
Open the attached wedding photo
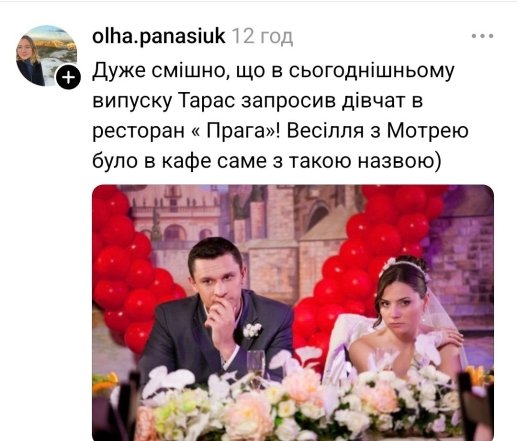point(293,313)
